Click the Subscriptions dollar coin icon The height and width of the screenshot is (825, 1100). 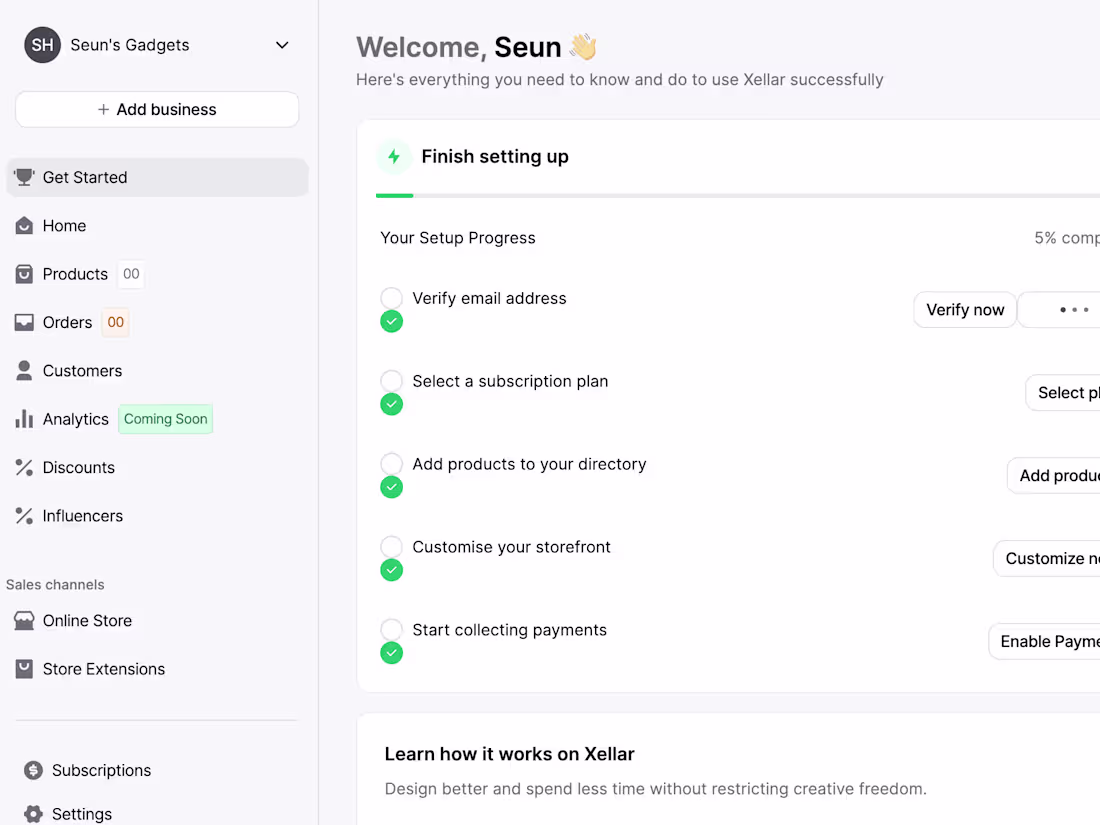[34, 771]
